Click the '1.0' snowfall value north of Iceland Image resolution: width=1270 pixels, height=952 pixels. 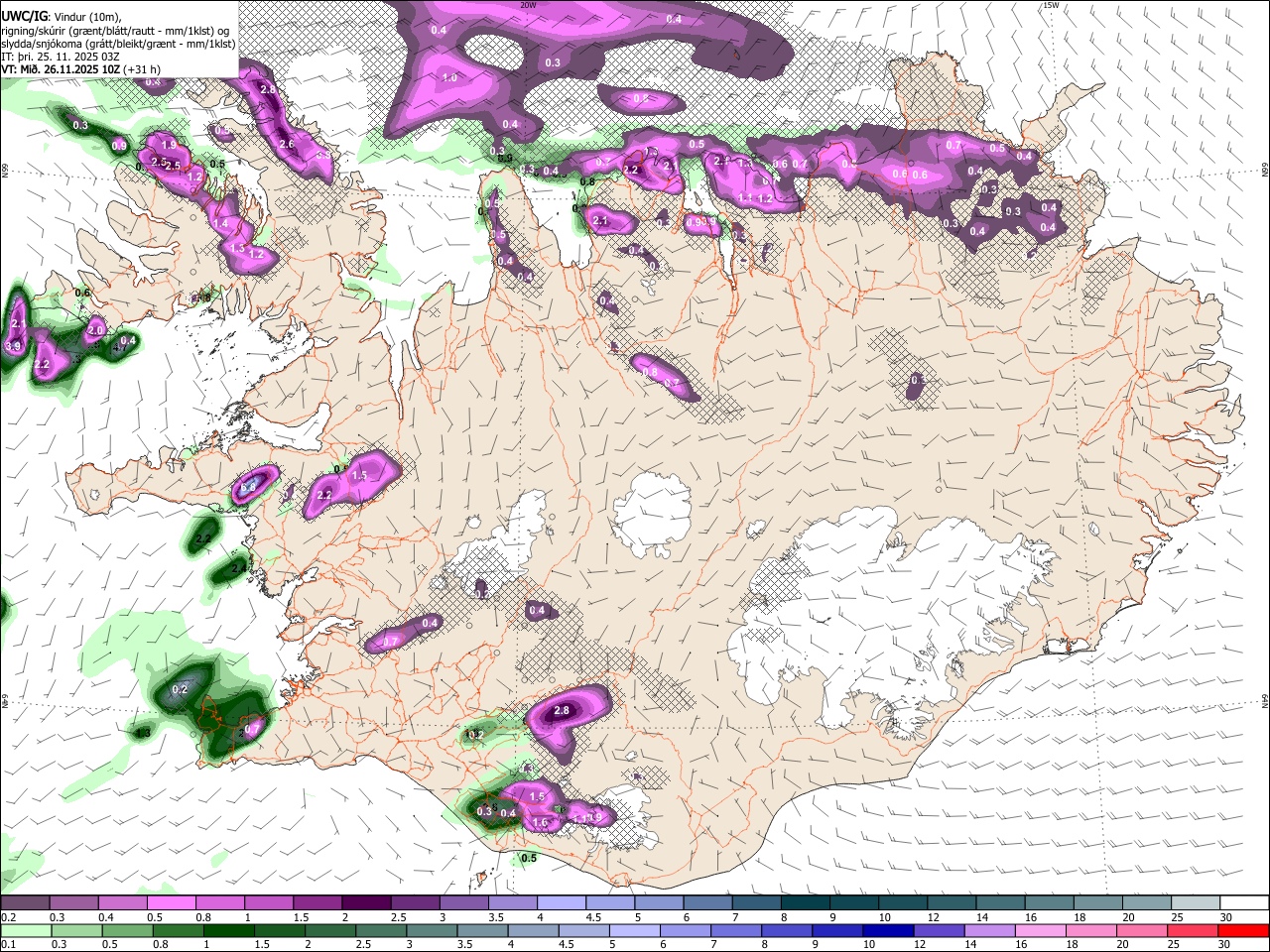(449, 77)
